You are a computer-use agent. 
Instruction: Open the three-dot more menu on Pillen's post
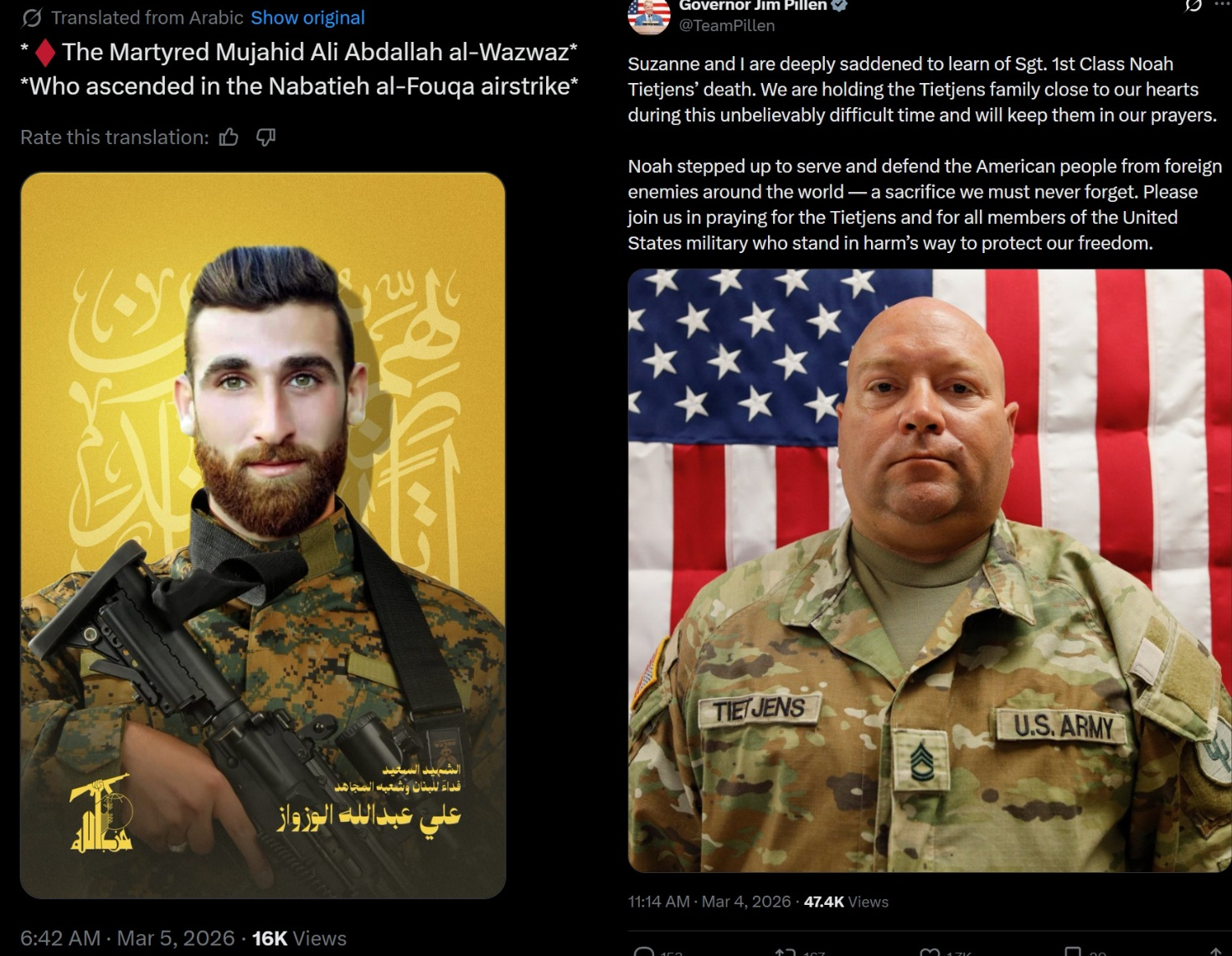(x=1223, y=4)
